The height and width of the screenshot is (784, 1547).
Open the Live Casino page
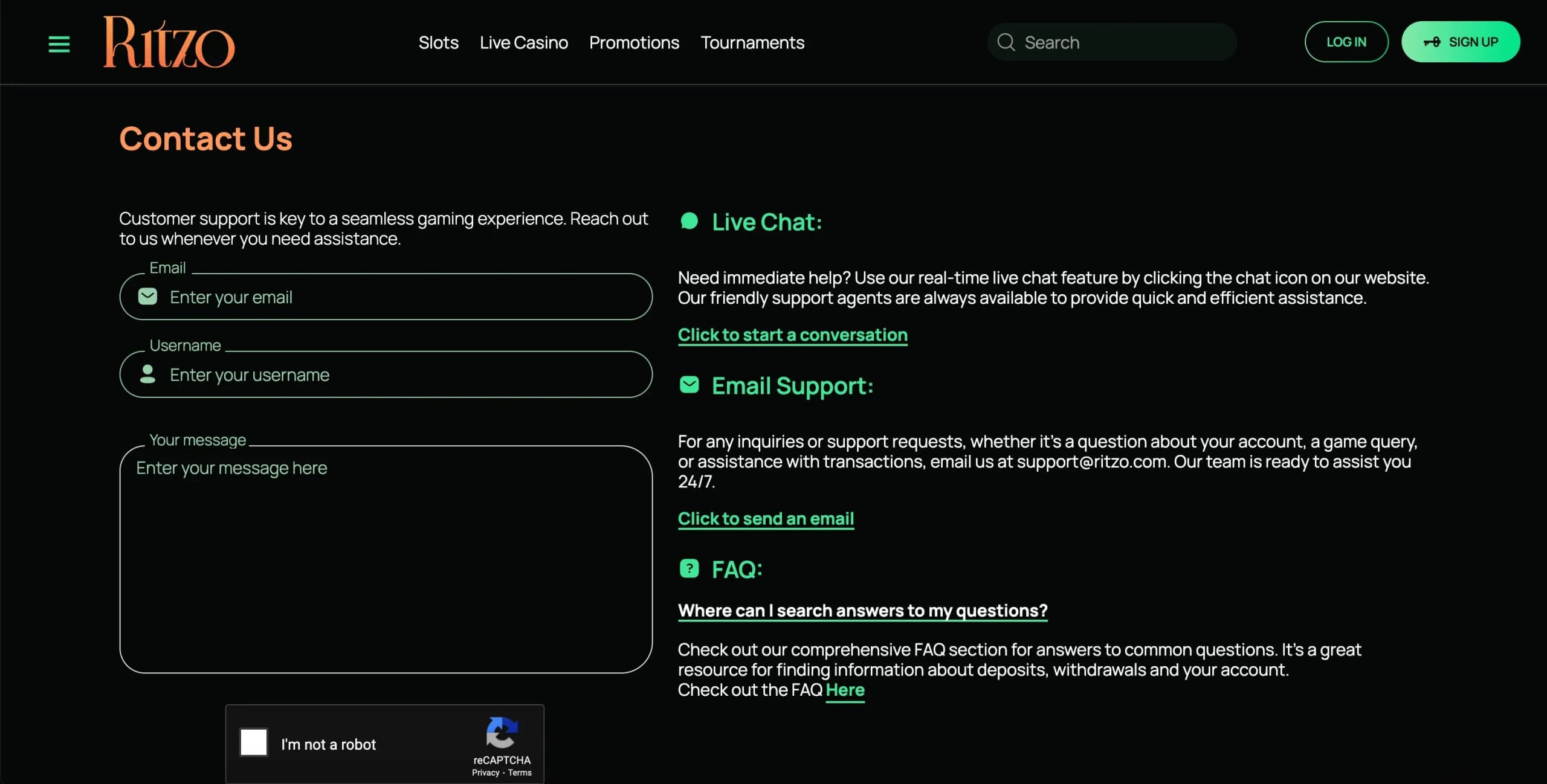pos(523,42)
